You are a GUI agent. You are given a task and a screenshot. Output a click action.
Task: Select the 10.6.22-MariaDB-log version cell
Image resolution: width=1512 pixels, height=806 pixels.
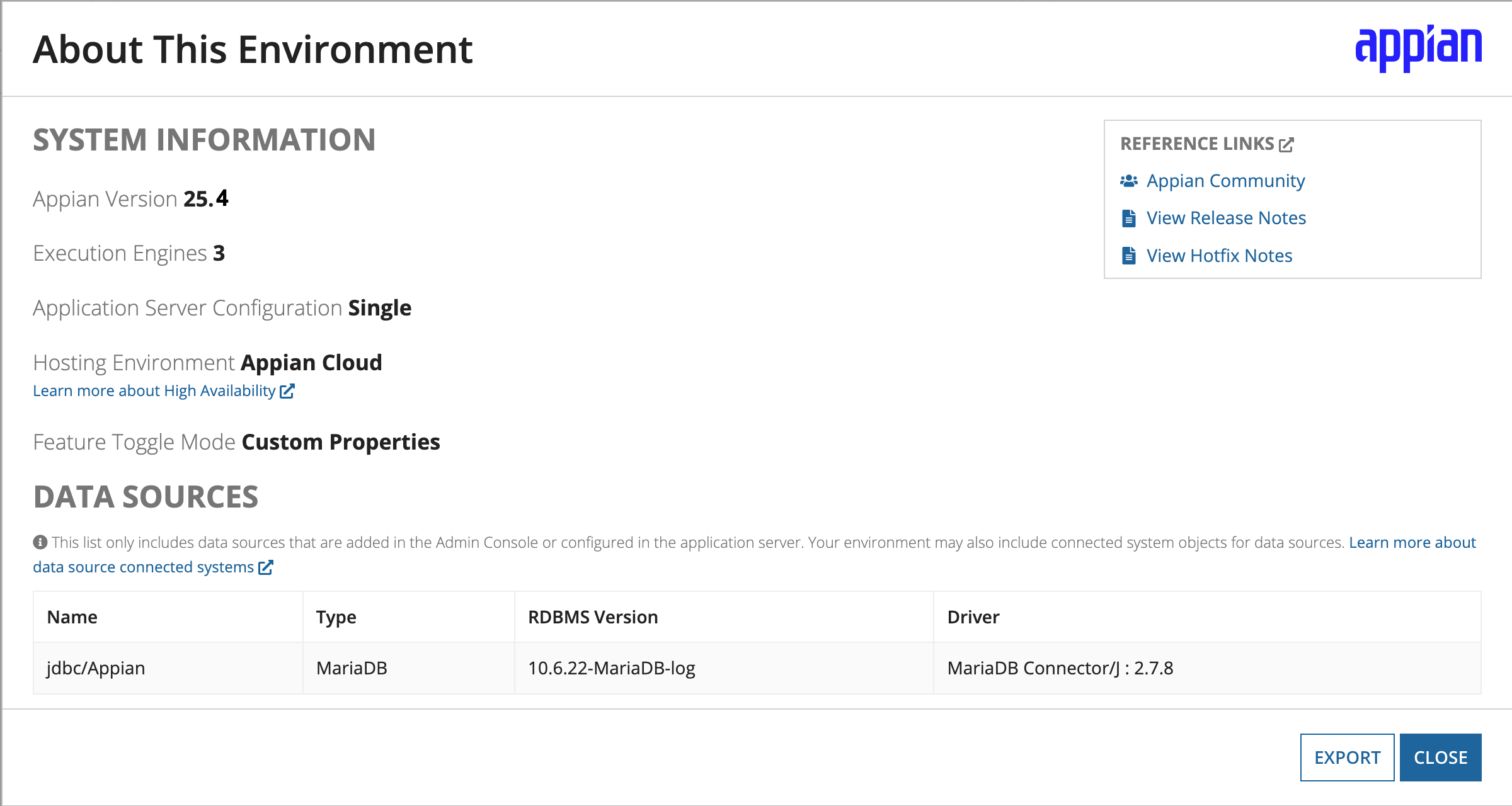(724, 668)
